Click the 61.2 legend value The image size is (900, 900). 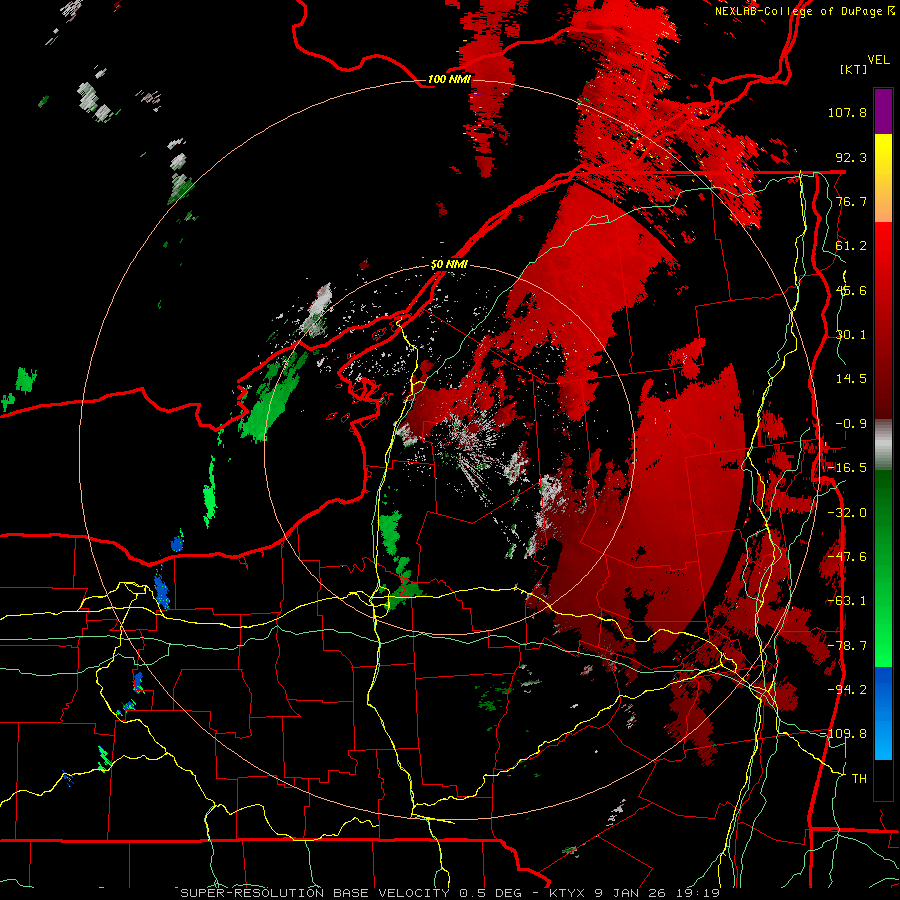851,246
